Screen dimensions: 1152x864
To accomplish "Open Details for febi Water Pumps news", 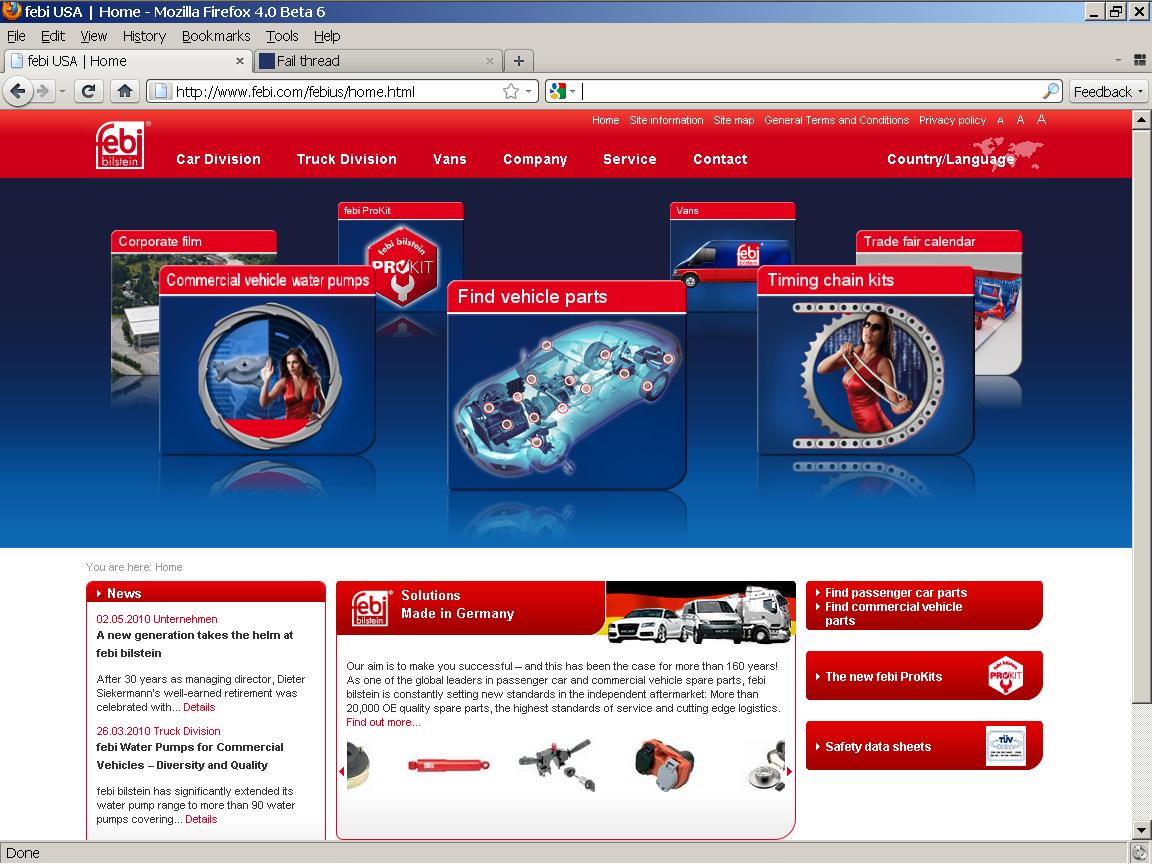I will [x=201, y=819].
